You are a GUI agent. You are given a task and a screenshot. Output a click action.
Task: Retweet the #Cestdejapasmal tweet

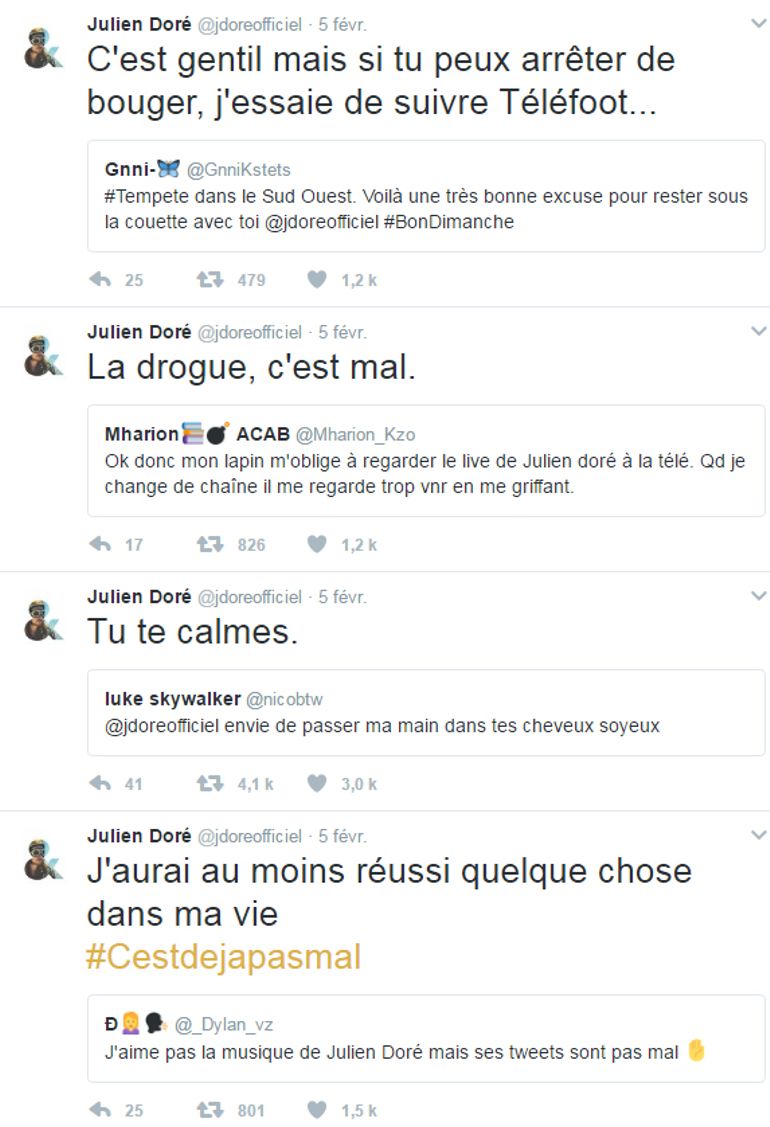click(x=210, y=1109)
